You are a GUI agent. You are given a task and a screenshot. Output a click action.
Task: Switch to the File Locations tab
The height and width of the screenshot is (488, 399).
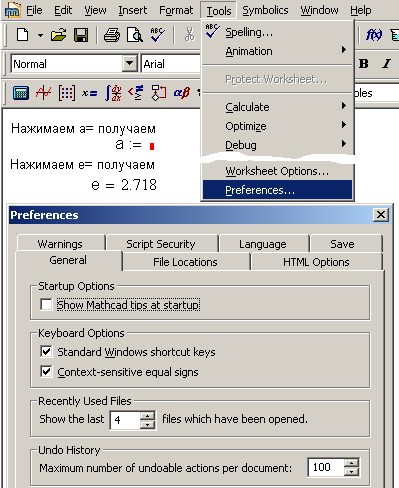185,262
